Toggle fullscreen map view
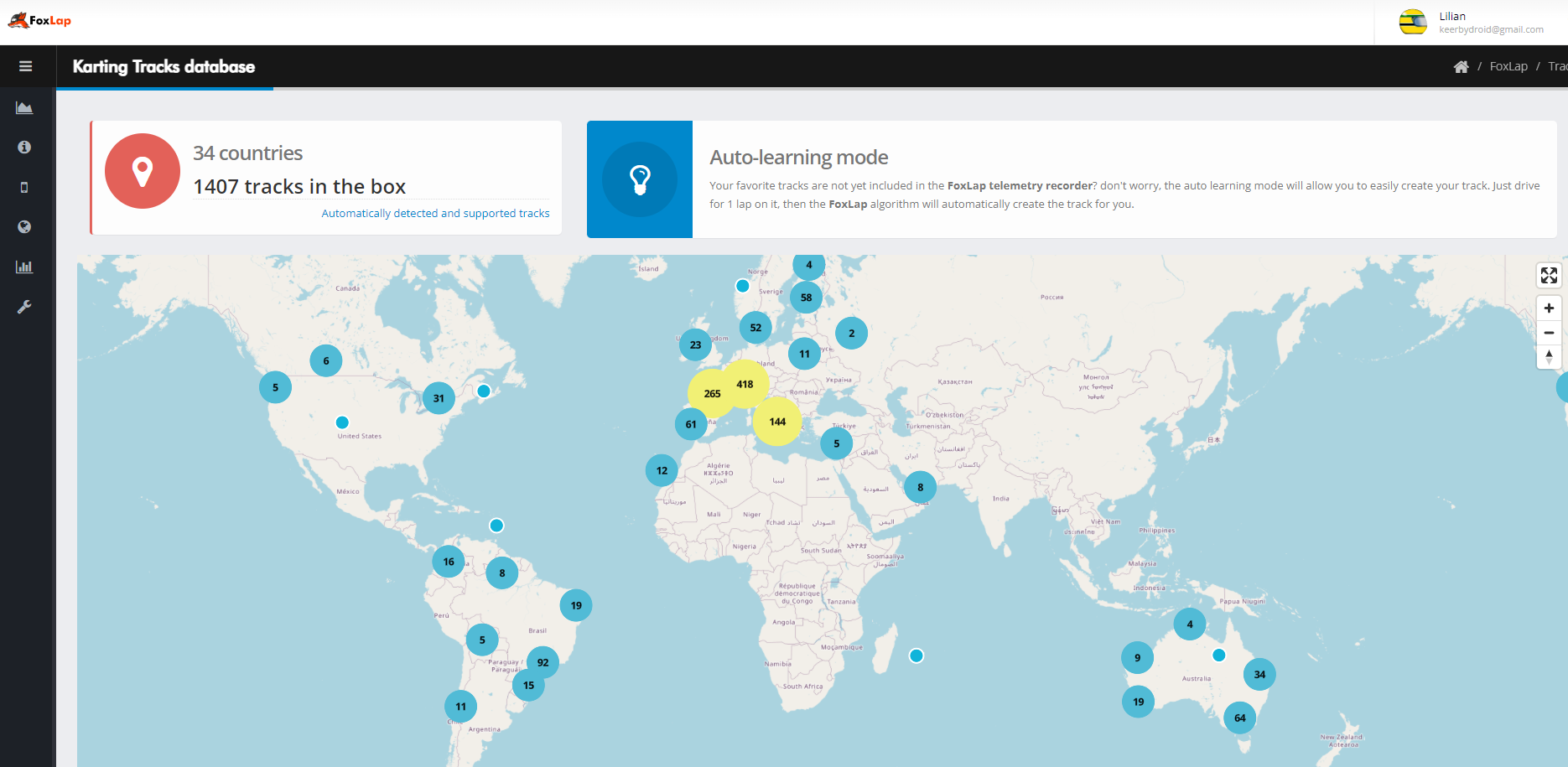This screenshot has height=767, width=1568. [x=1548, y=275]
